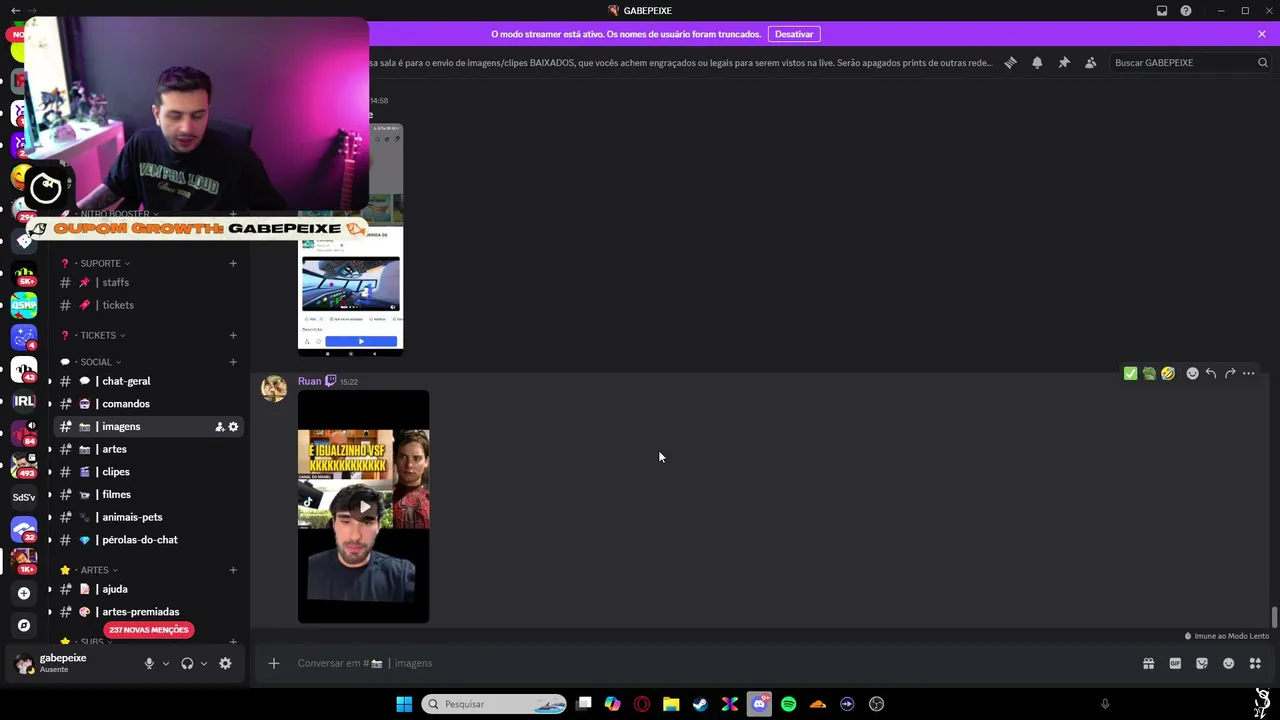Viewport: 1280px width, 720px height.
Task: Open the emoji picker in message bar
Action: tap(1228, 663)
